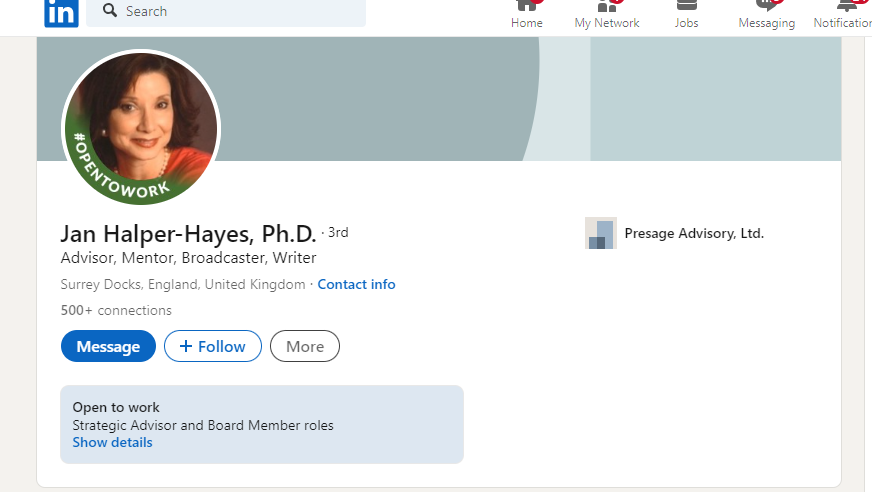Open My Network in the nav bar
Image resolution: width=872 pixels, height=492 pixels.
point(607,15)
